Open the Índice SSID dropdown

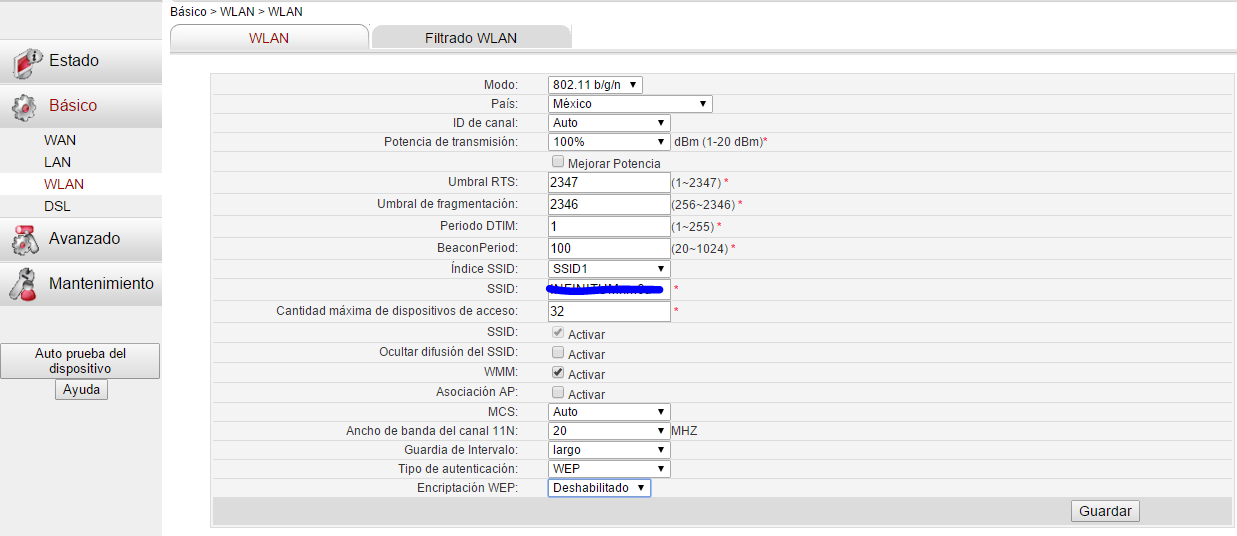(x=609, y=269)
